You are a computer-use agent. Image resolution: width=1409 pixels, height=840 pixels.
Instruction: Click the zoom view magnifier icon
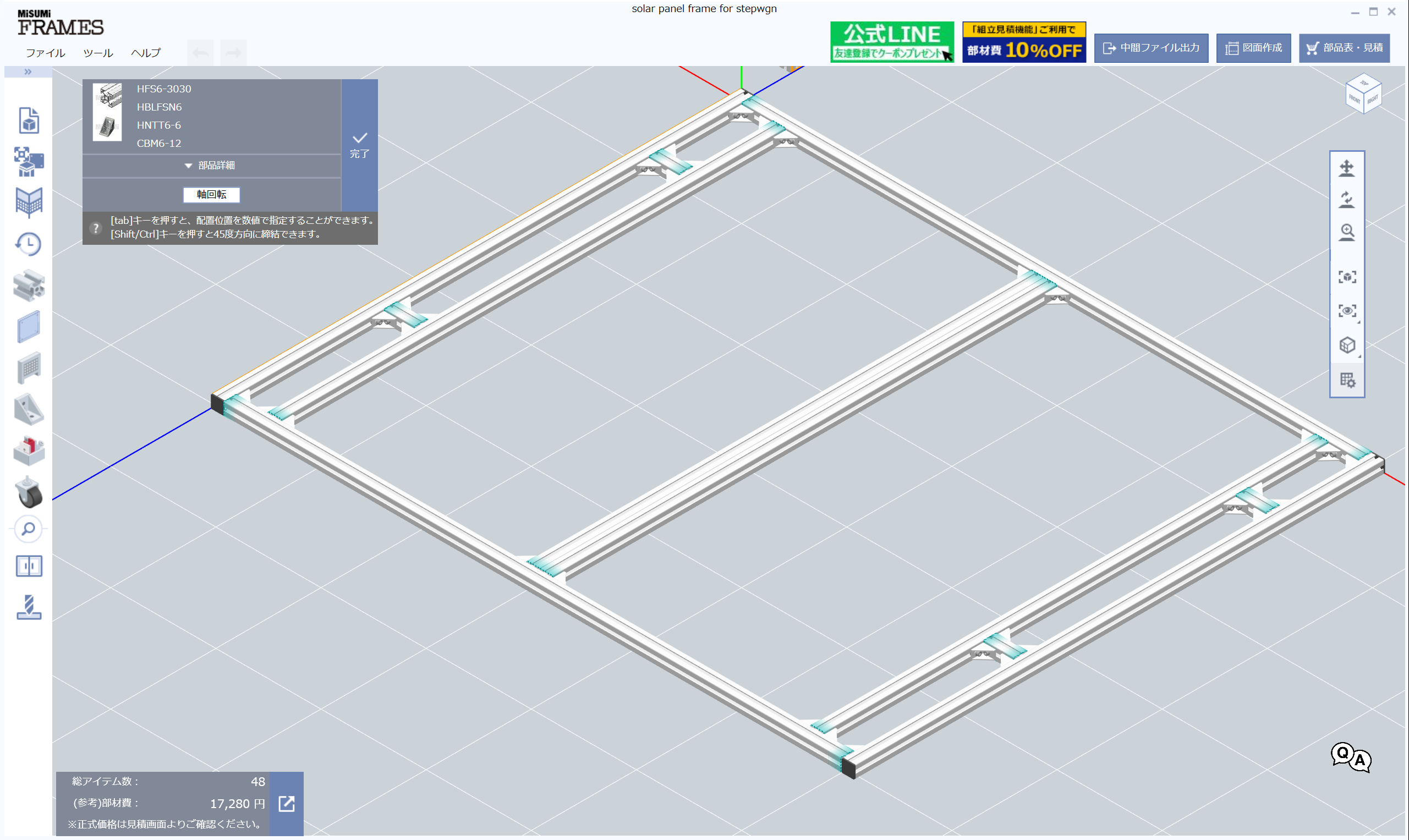pos(1346,232)
